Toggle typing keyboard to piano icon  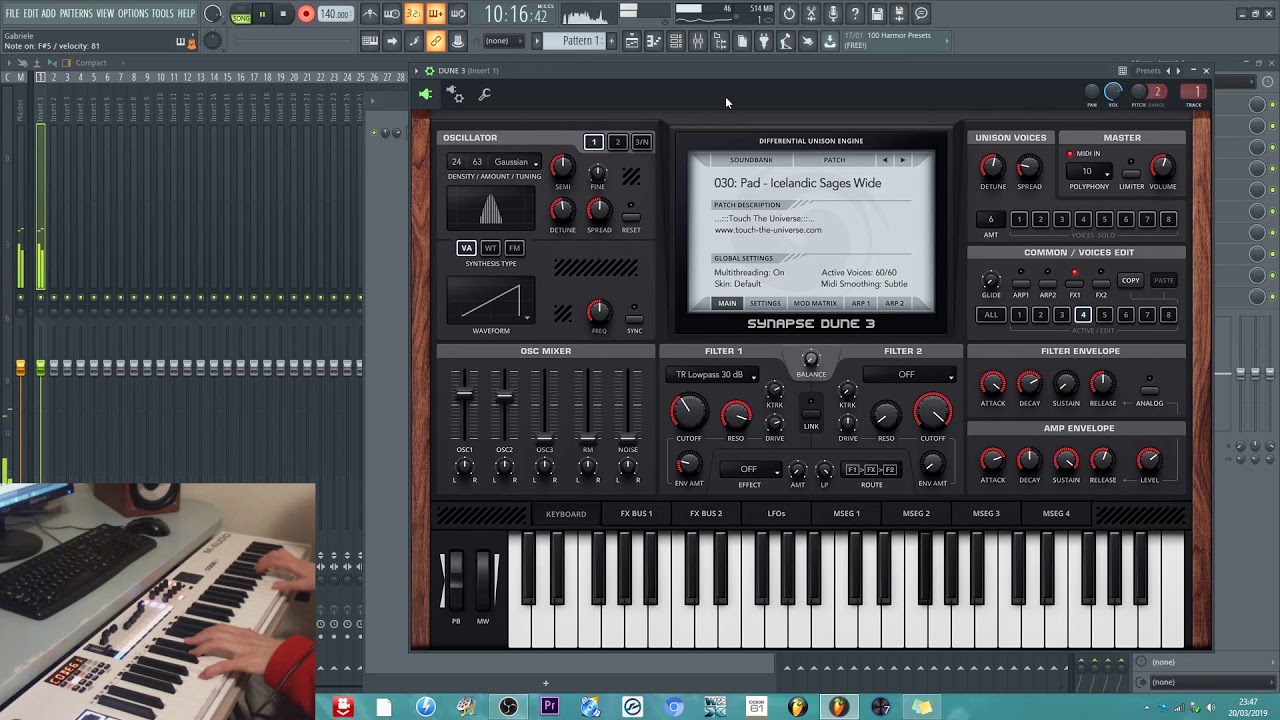[370, 41]
